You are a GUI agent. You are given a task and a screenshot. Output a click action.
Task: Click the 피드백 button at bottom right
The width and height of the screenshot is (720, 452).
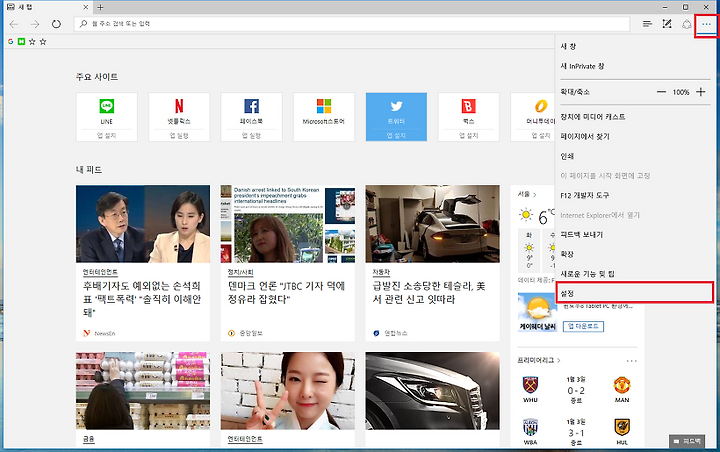687,441
